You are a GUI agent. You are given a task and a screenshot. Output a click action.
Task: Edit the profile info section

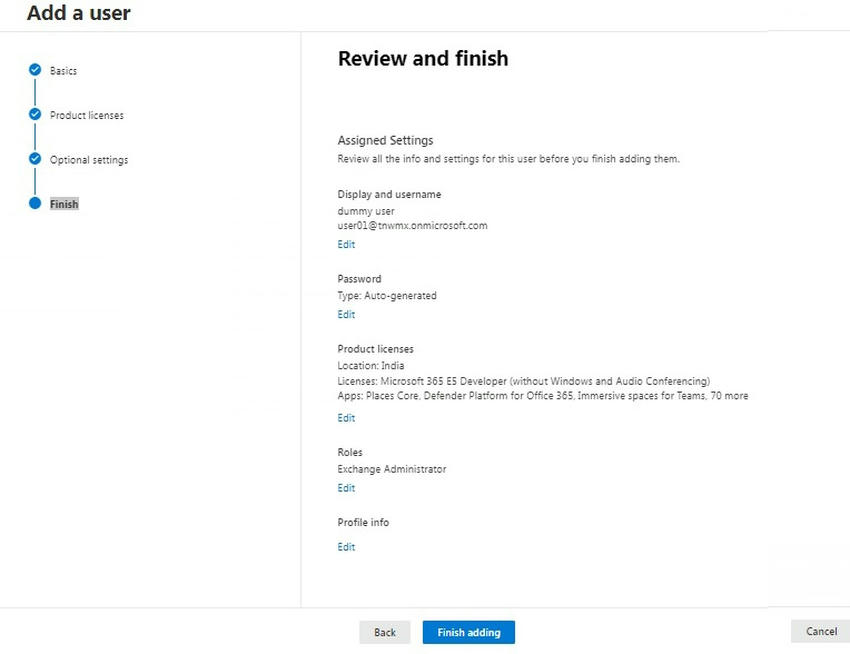tap(346, 546)
